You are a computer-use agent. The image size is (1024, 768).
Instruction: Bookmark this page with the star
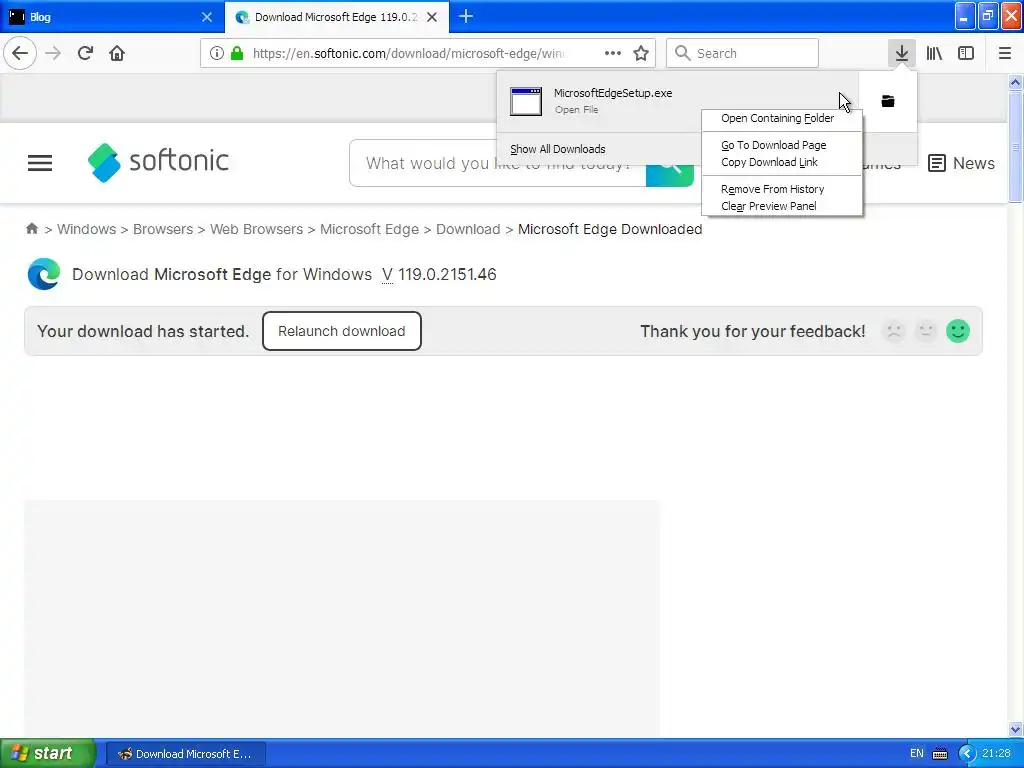[641, 53]
